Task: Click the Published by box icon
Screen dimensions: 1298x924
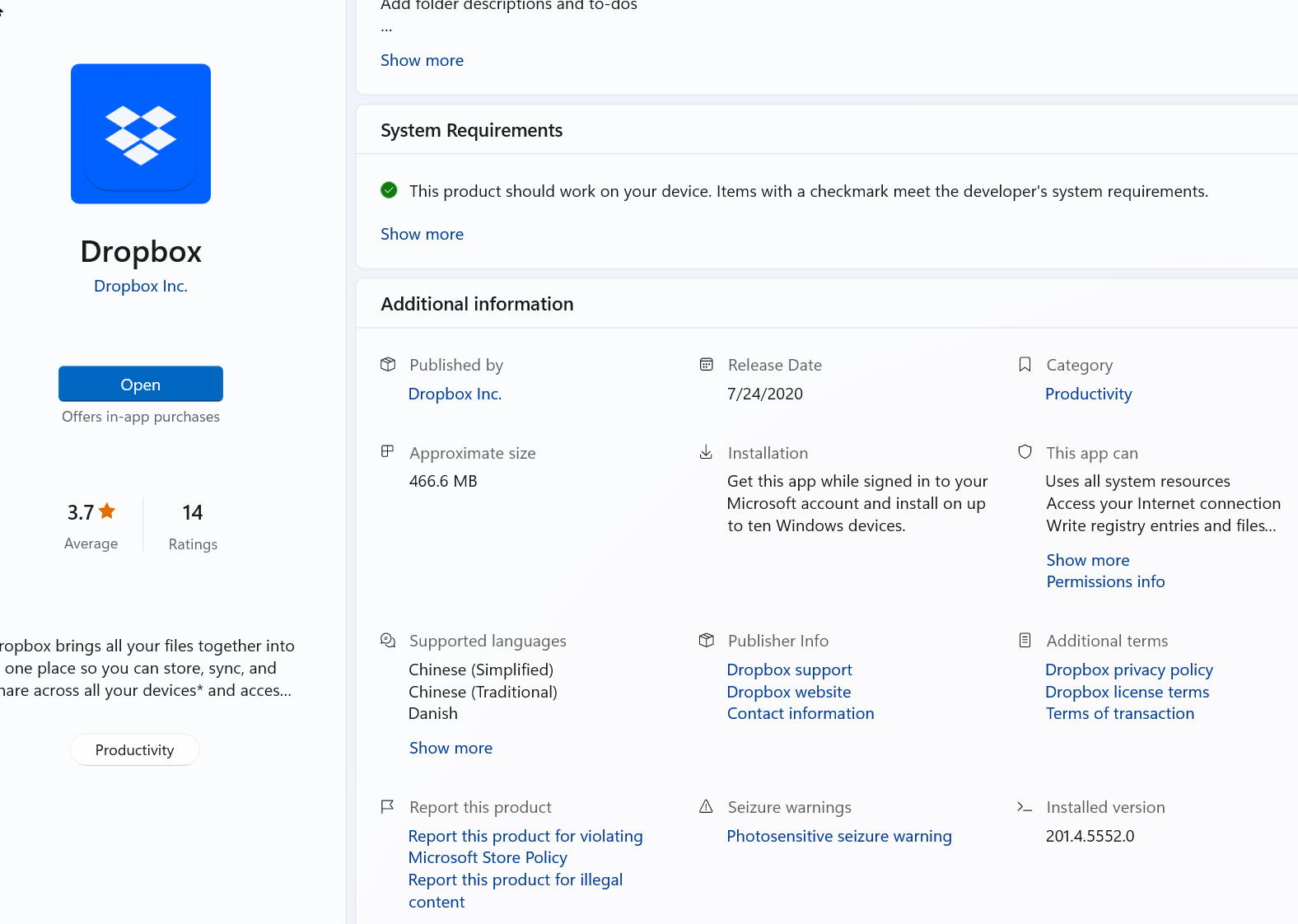Action: pyautogui.click(x=388, y=364)
